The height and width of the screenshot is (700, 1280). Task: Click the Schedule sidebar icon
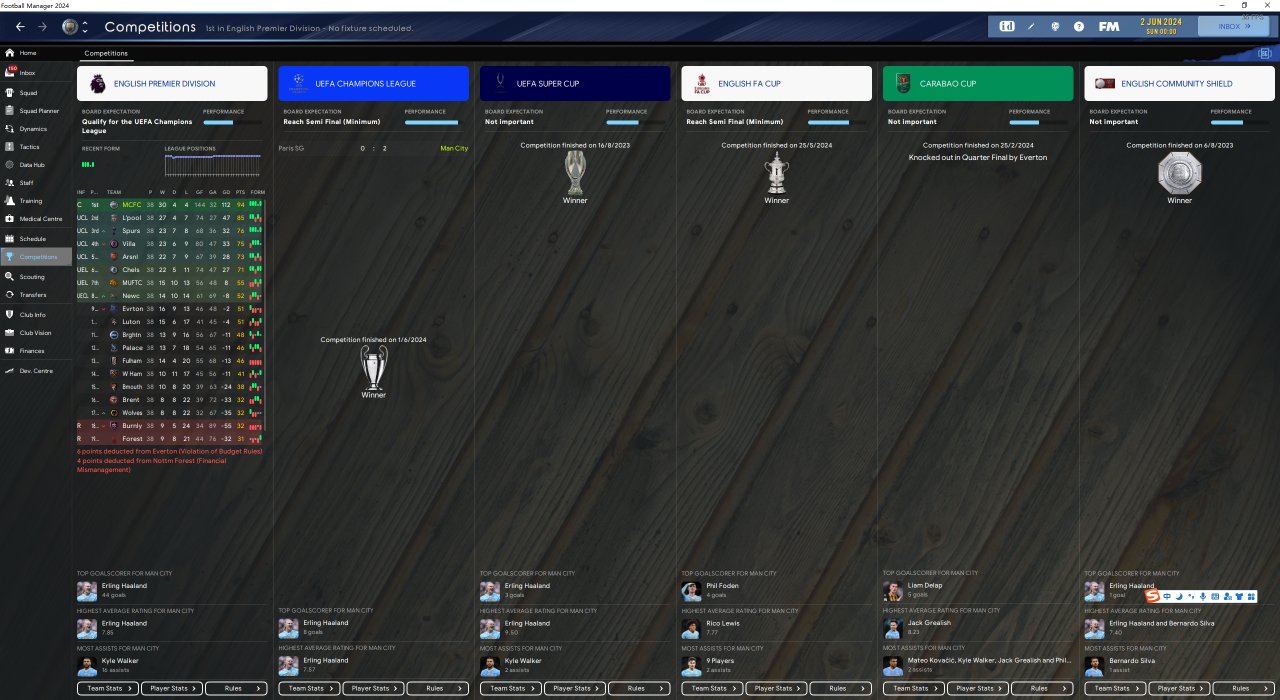coord(10,239)
